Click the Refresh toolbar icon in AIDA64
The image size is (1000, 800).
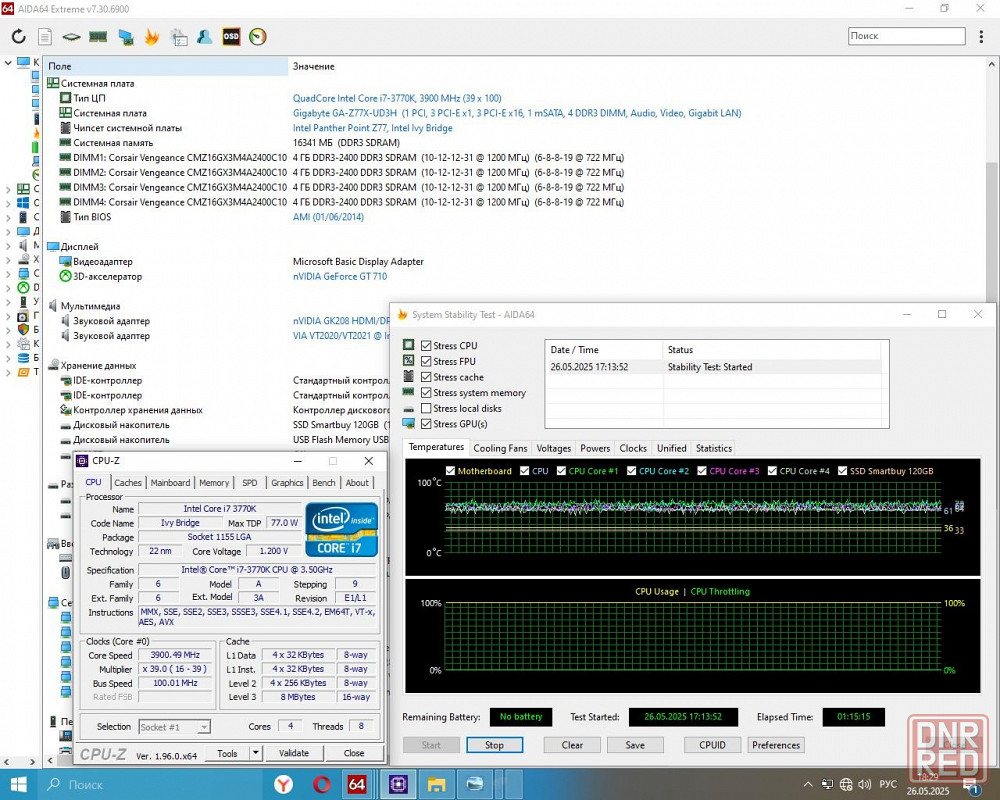coord(18,36)
